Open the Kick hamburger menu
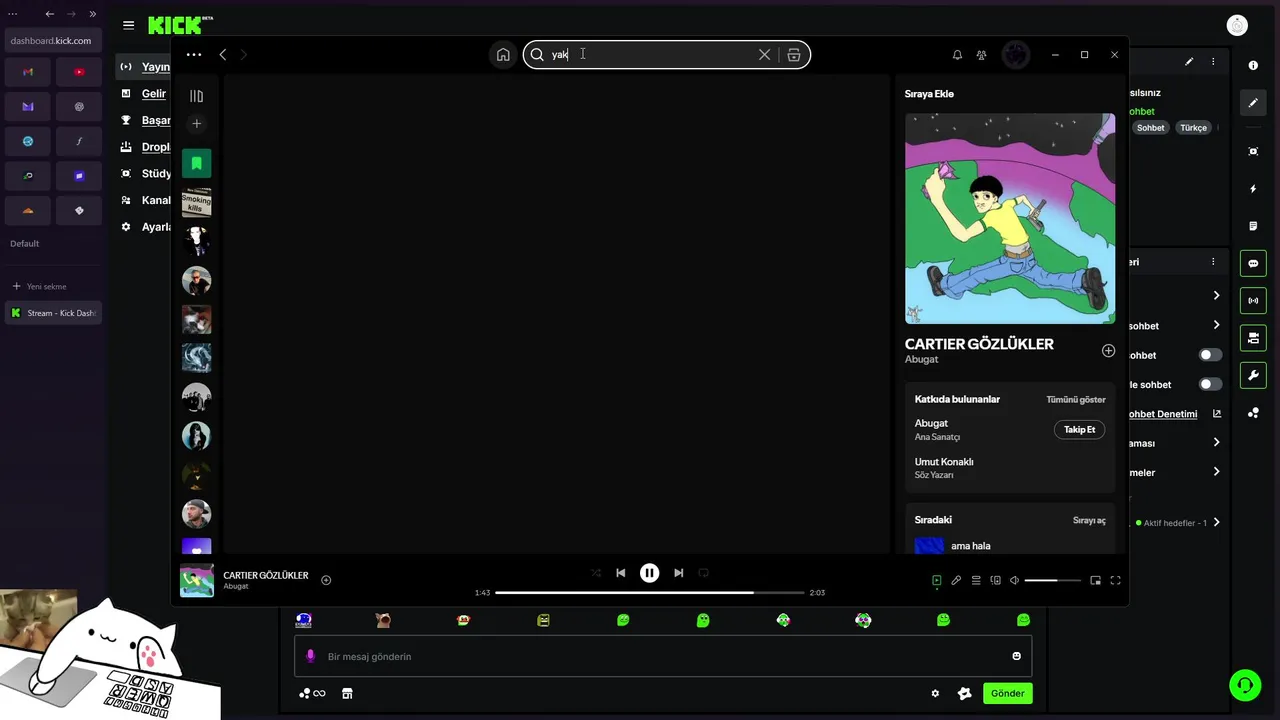1280x720 pixels. (128, 25)
